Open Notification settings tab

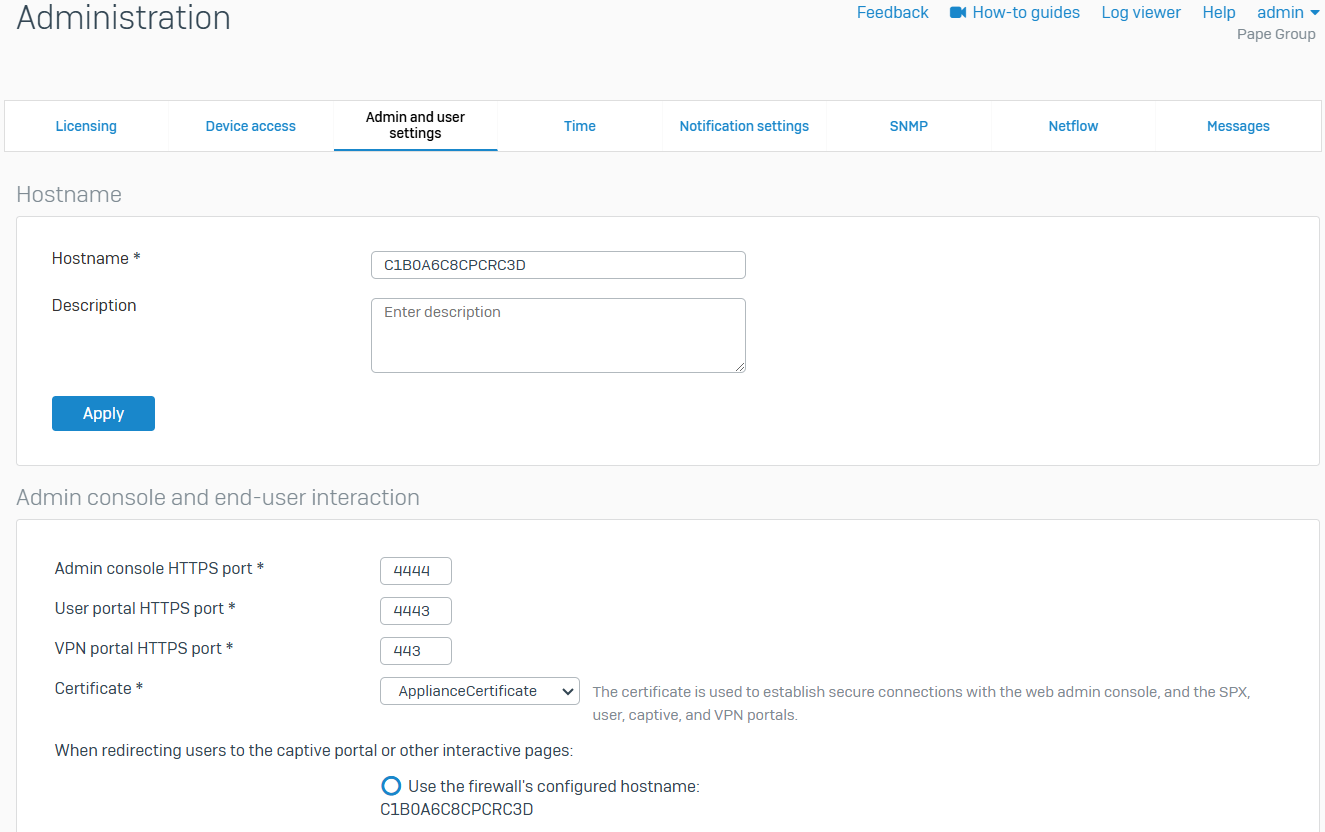click(x=744, y=126)
